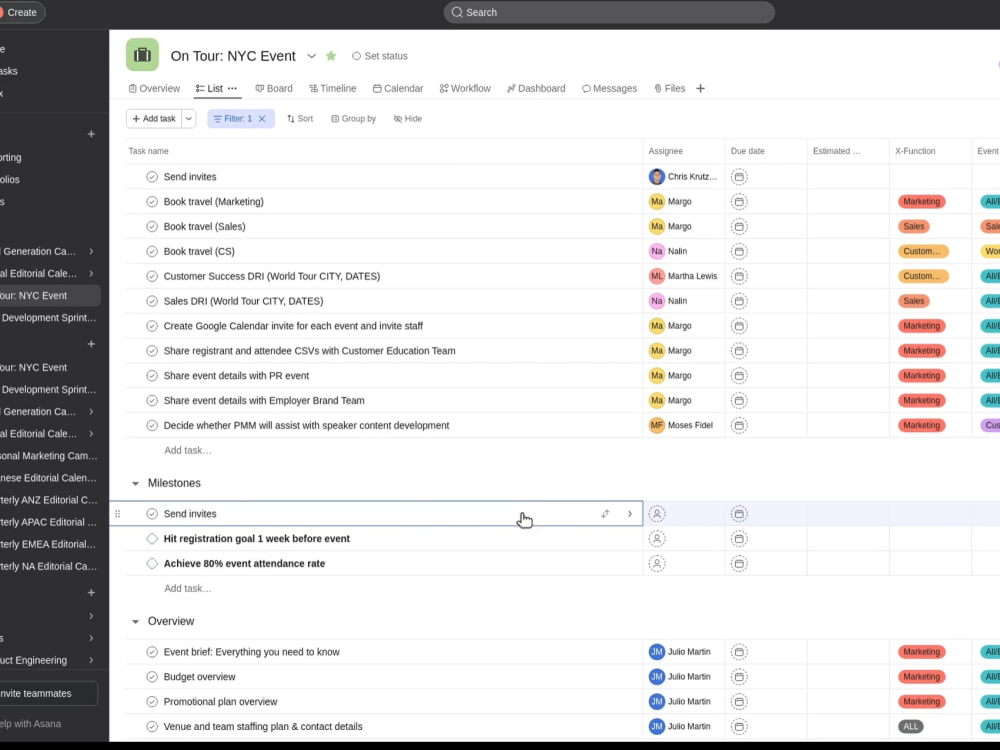Switch to the Board tab

[x=273, y=88]
